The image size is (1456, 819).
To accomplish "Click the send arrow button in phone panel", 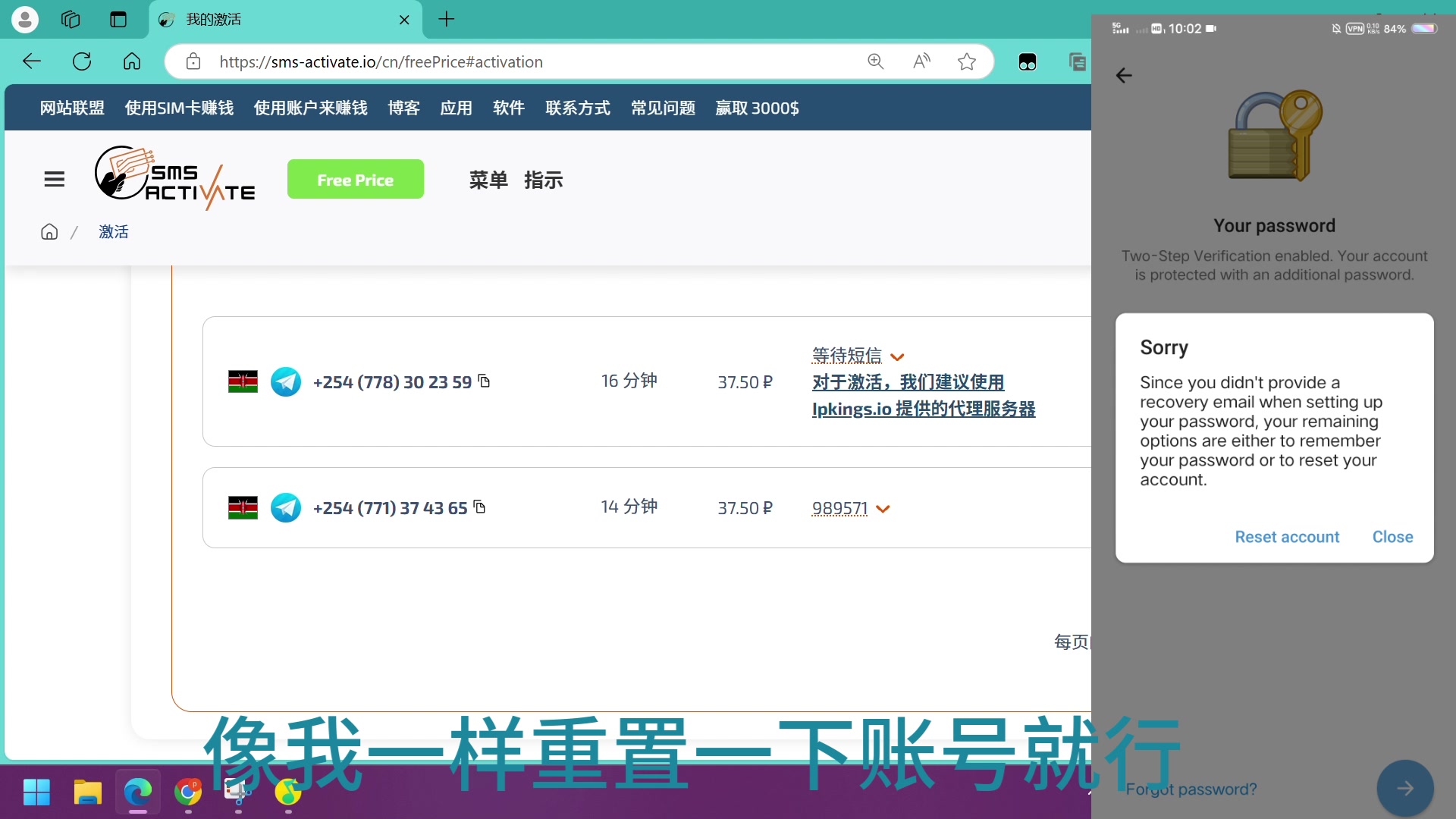I will click(1405, 788).
